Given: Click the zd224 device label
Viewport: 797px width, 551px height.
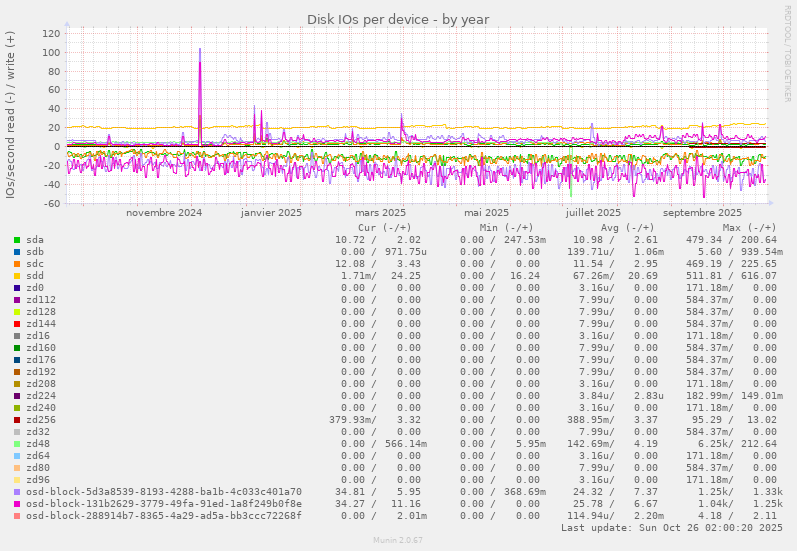Looking at the screenshot, I should pyautogui.click(x=41, y=396).
